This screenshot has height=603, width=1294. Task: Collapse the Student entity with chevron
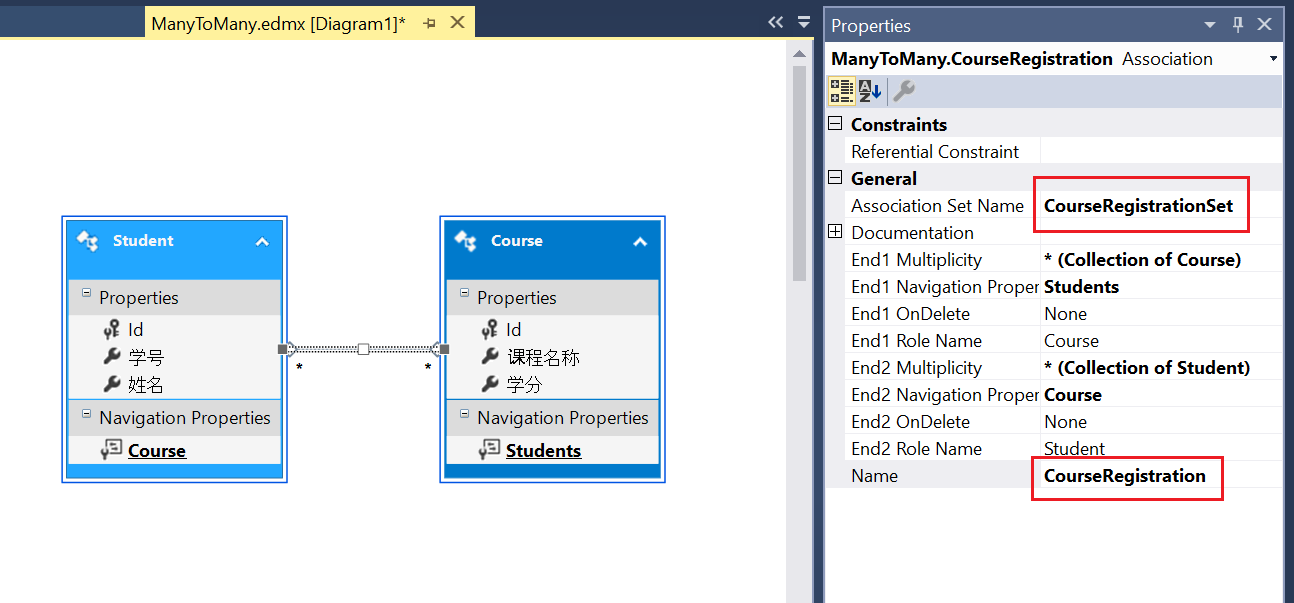[262, 241]
